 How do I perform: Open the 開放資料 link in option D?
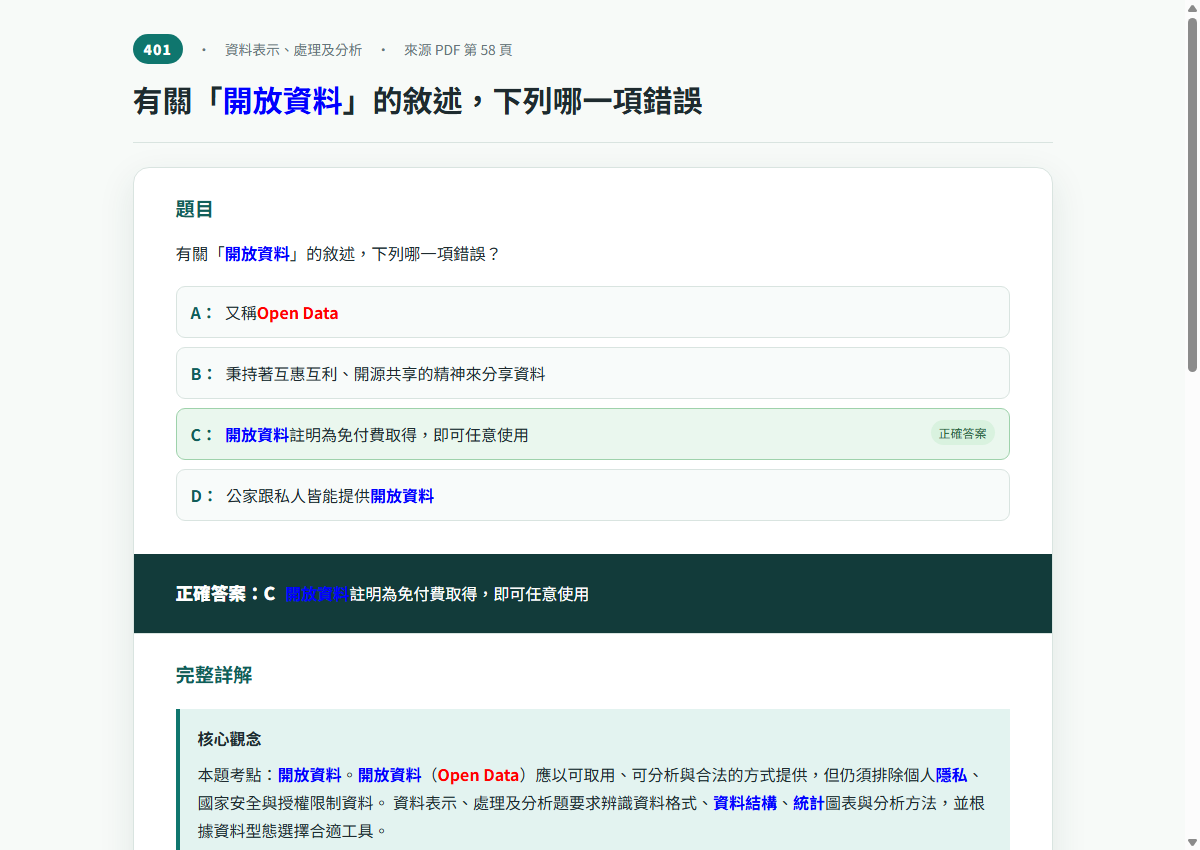(x=402, y=496)
